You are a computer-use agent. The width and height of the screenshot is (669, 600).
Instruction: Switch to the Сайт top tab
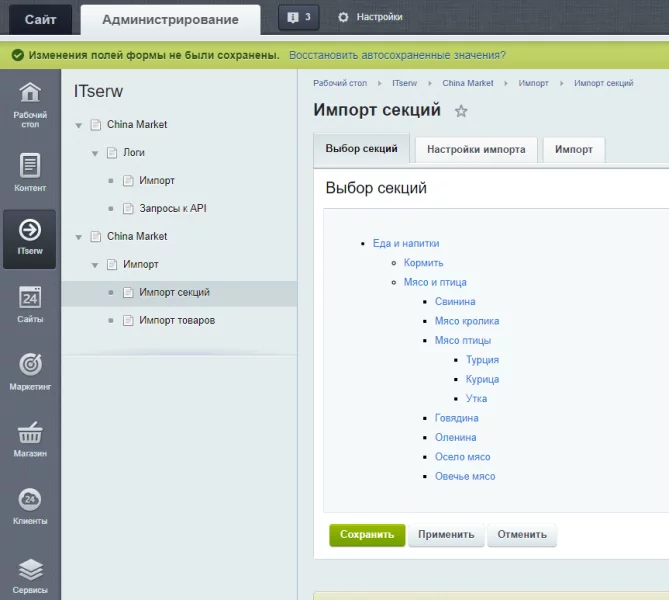click(40, 19)
